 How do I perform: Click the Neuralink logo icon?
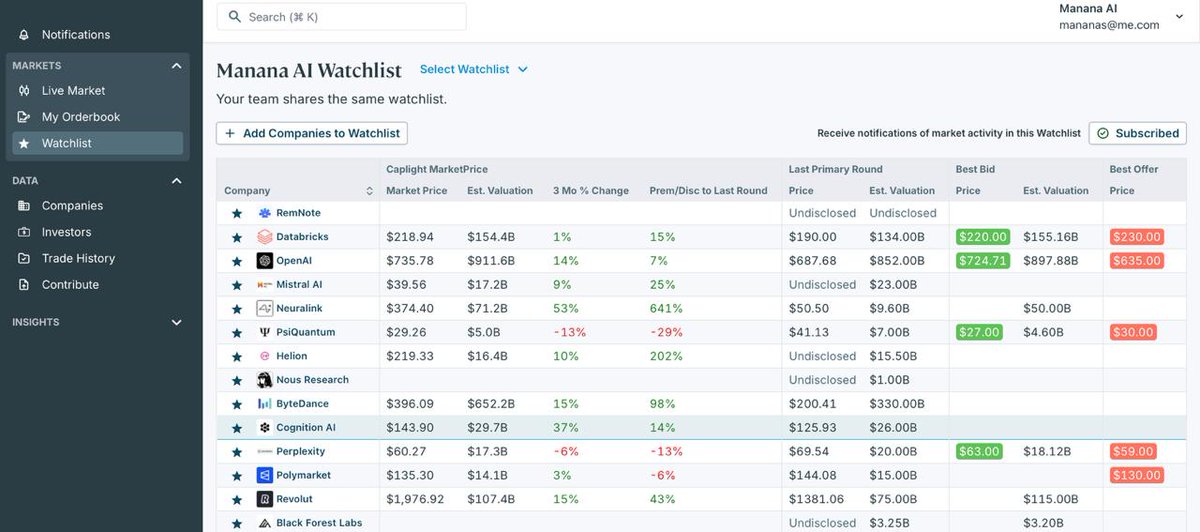(265, 308)
